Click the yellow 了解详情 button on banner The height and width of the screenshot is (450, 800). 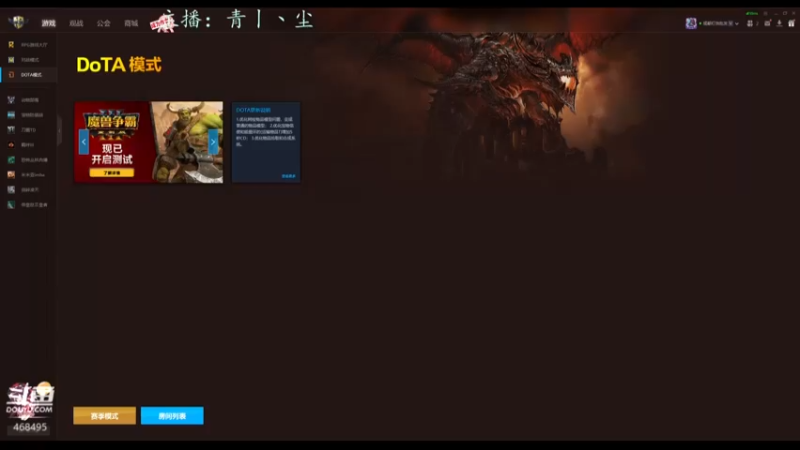coord(112,173)
